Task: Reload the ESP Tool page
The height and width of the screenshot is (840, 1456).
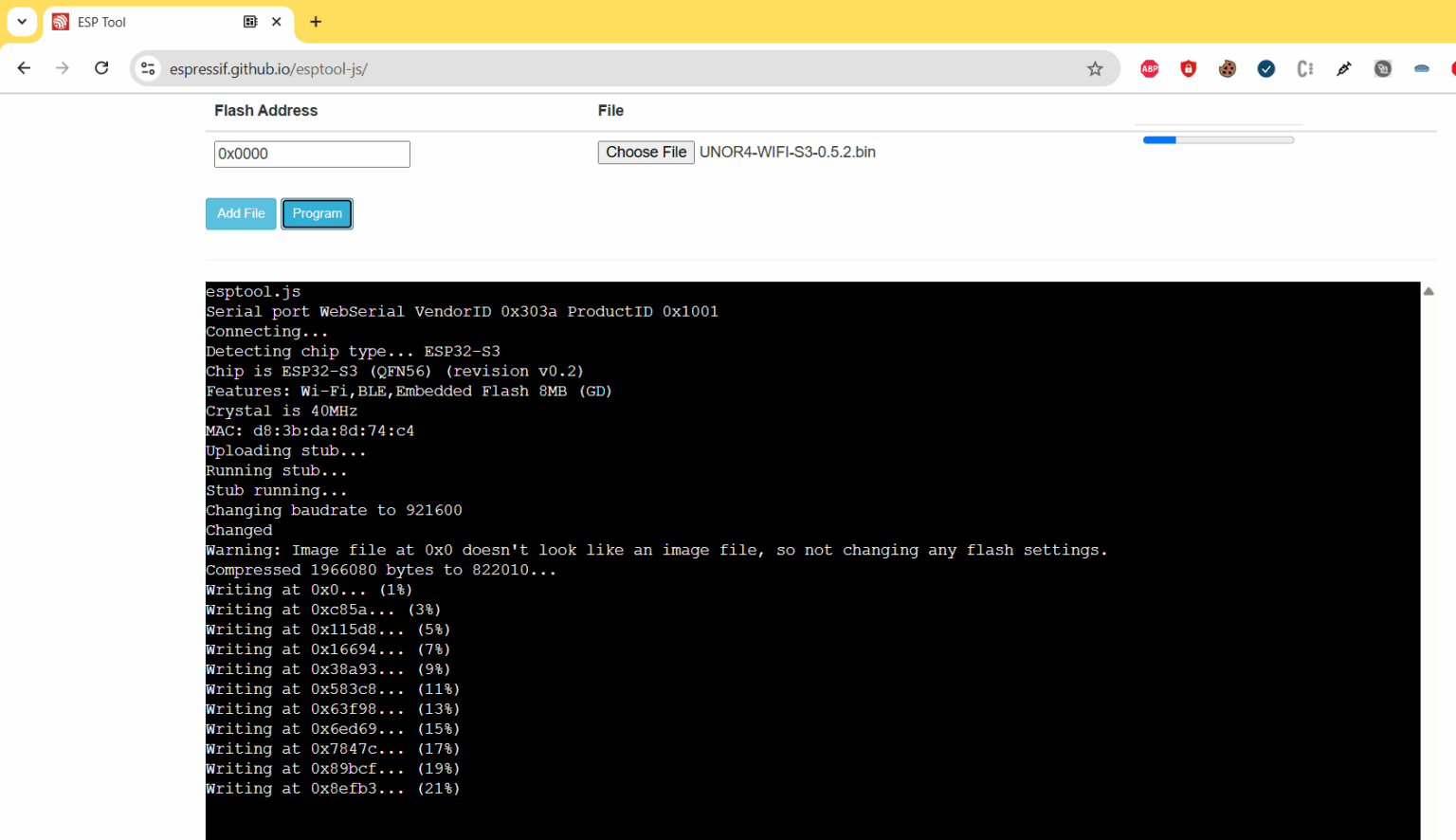Action: (x=101, y=67)
